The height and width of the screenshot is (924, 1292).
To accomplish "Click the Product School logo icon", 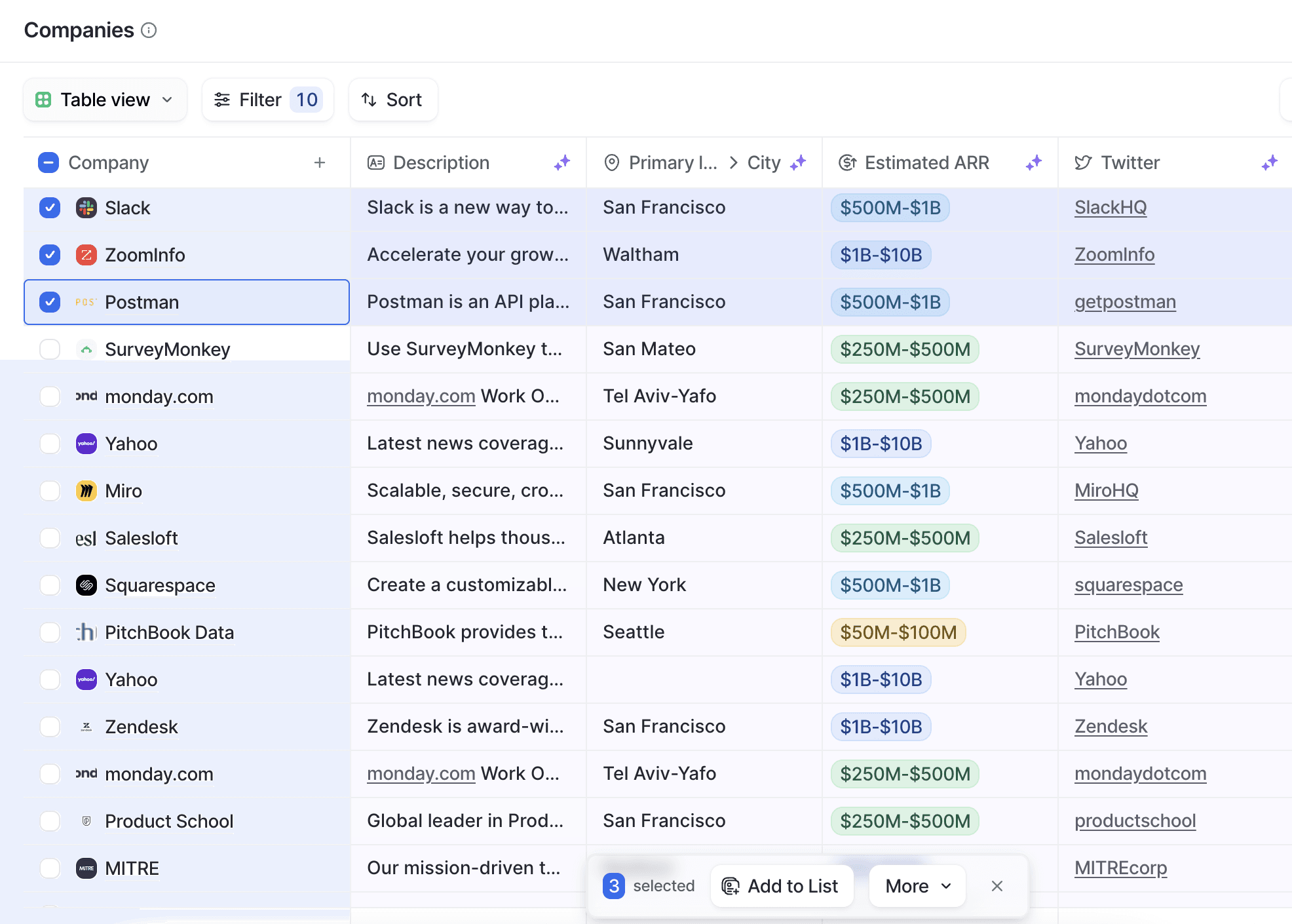I will [86, 821].
